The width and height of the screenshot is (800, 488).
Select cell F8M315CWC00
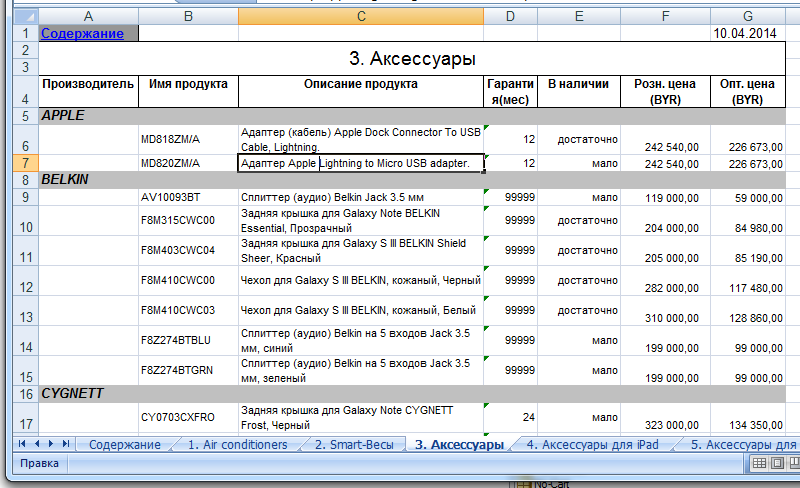pos(188,221)
